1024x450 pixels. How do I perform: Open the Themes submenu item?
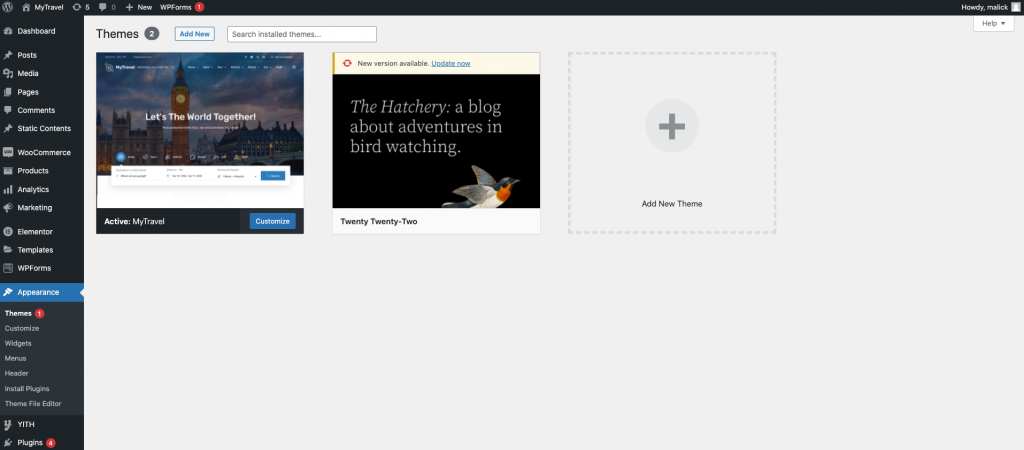(18, 313)
